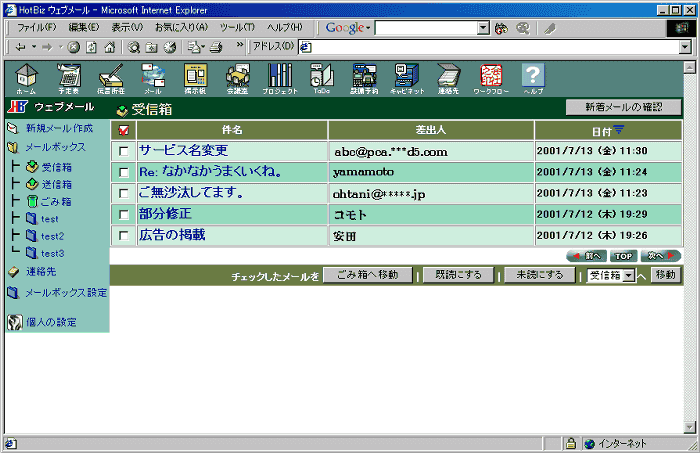Click the TOP pagination button
Viewport: 700px width, 453px height.
[x=623, y=256]
